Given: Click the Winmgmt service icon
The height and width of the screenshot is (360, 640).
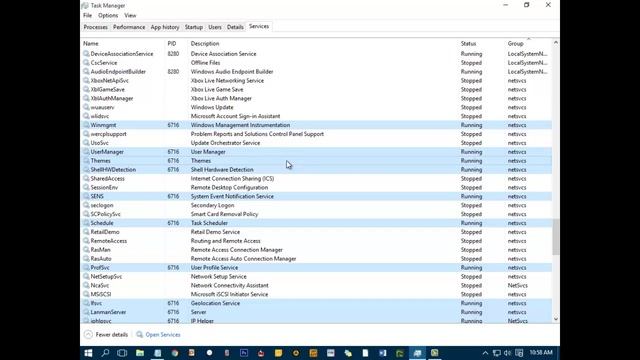Looking at the screenshot, I should coord(86,125).
